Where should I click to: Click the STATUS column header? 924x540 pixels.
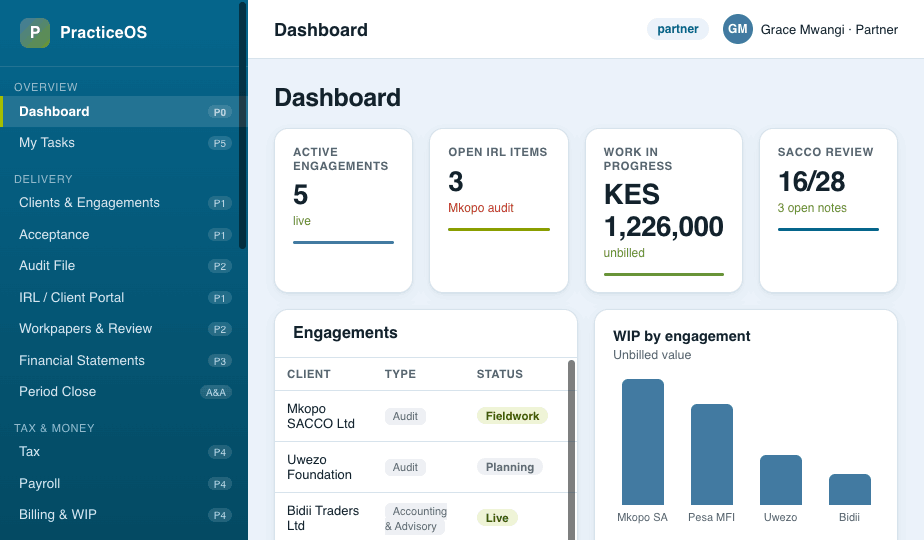click(500, 374)
